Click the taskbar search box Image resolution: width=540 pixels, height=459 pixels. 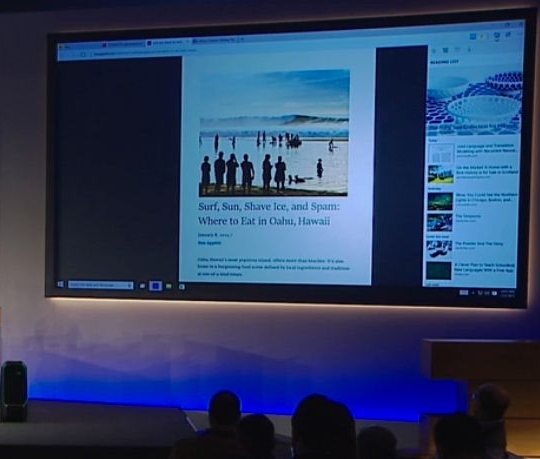101,285
